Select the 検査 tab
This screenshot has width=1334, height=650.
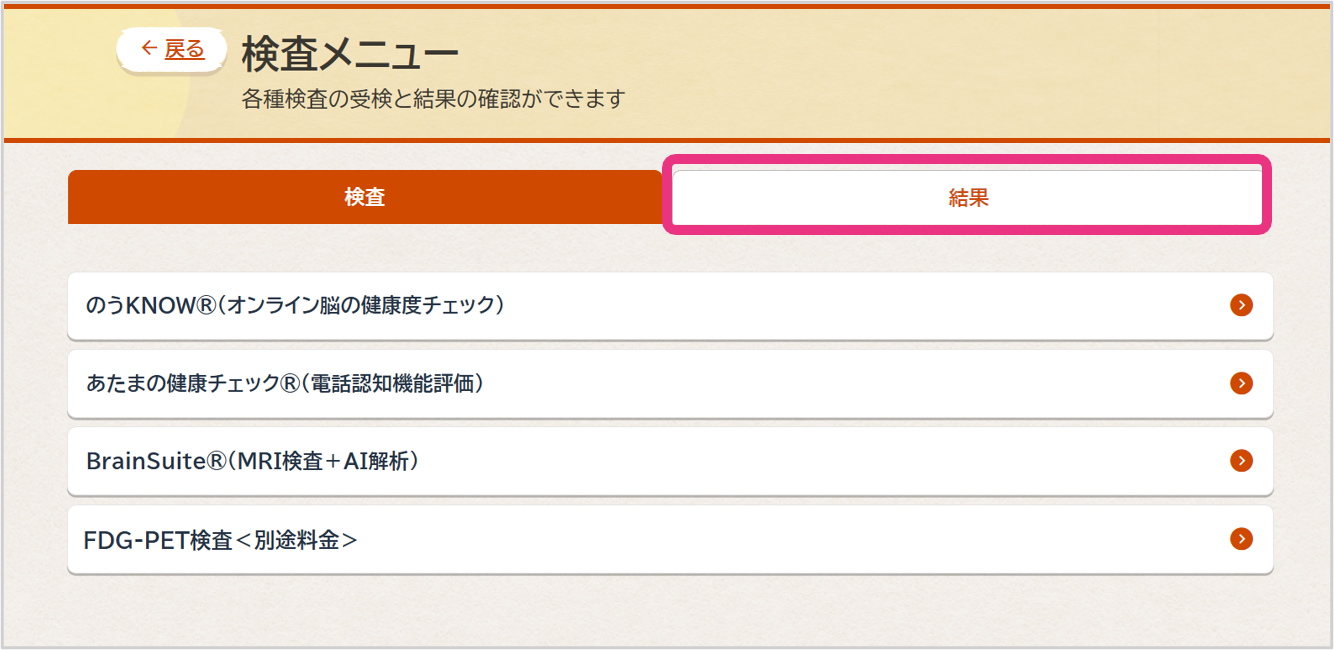[x=364, y=197]
